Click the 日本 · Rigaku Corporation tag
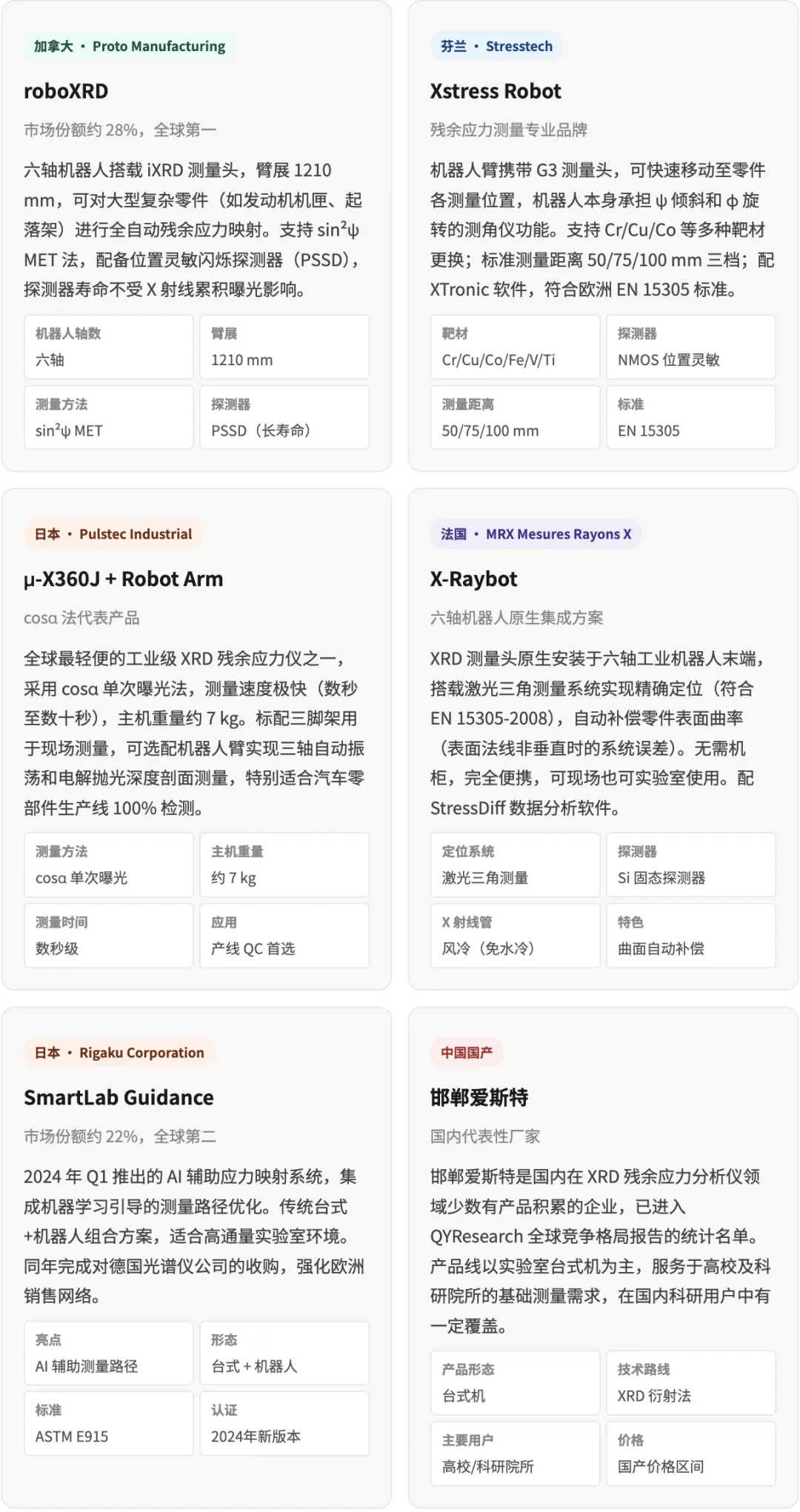The width and height of the screenshot is (800, 1512). (119, 1053)
